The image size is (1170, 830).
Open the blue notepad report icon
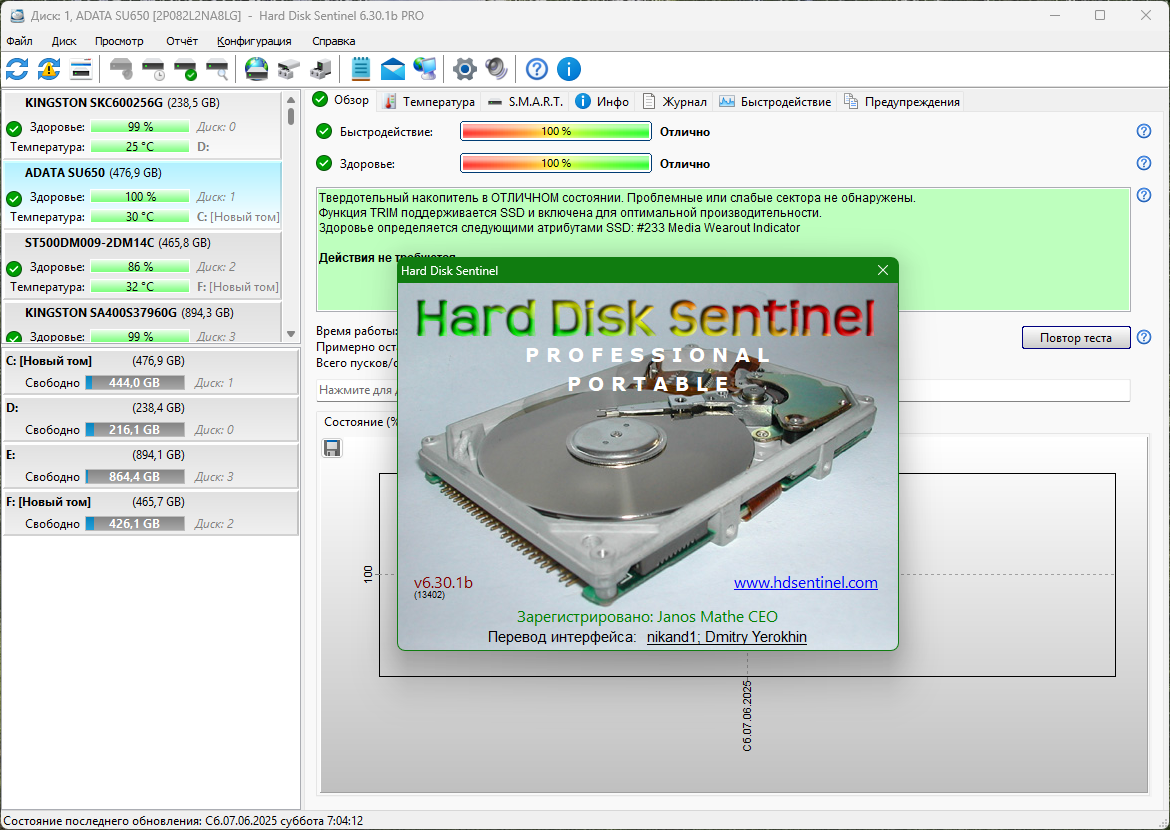point(361,69)
